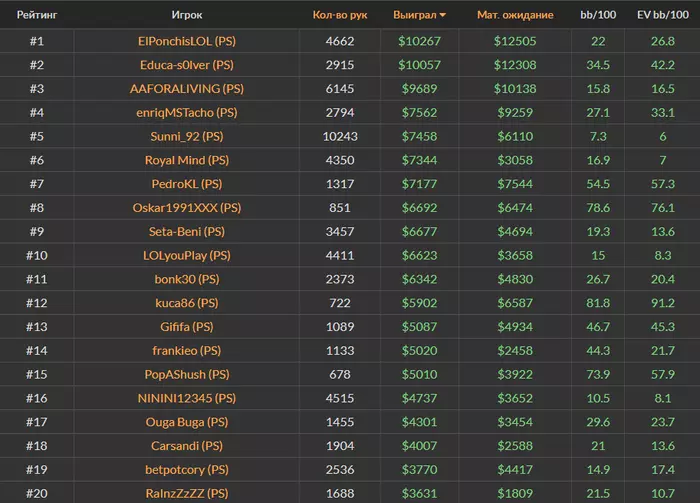Select bonk30 (PS) player link
Image resolution: width=700 pixels, height=503 pixels.
[x=186, y=279]
